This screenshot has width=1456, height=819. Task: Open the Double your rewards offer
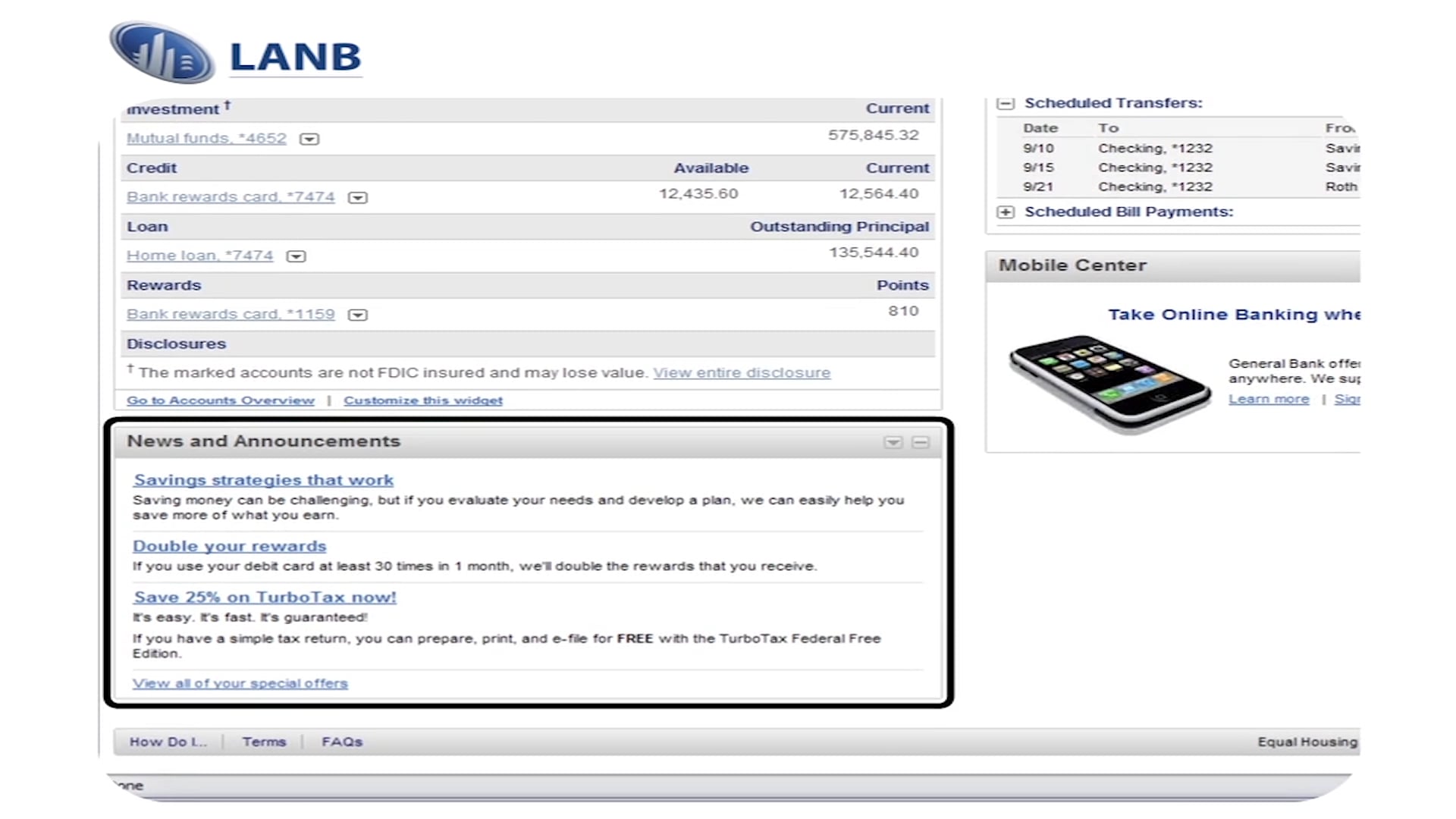click(230, 546)
